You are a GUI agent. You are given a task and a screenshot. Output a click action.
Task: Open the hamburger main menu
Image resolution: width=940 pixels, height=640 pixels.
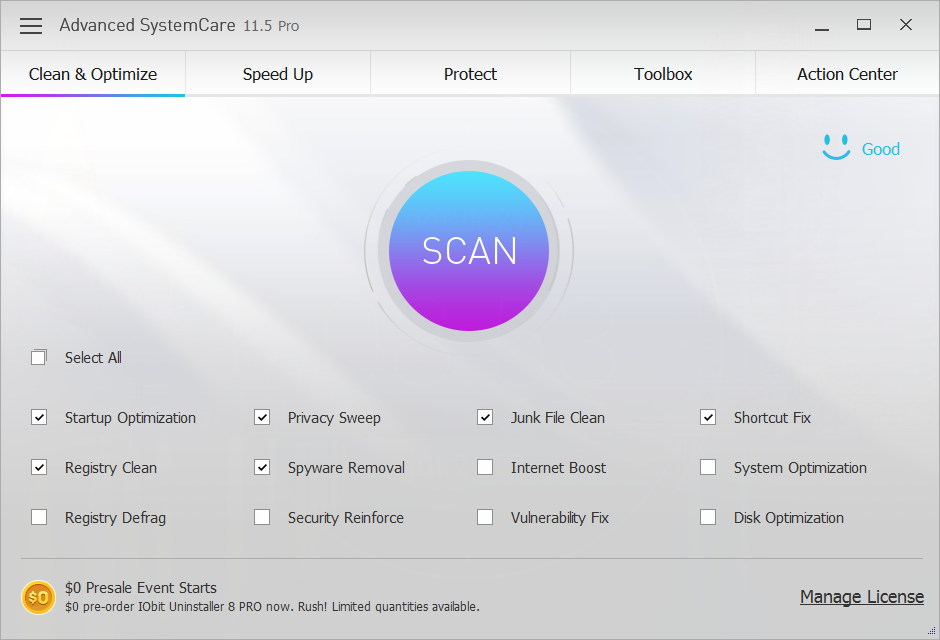pyautogui.click(x=31, y=26)
